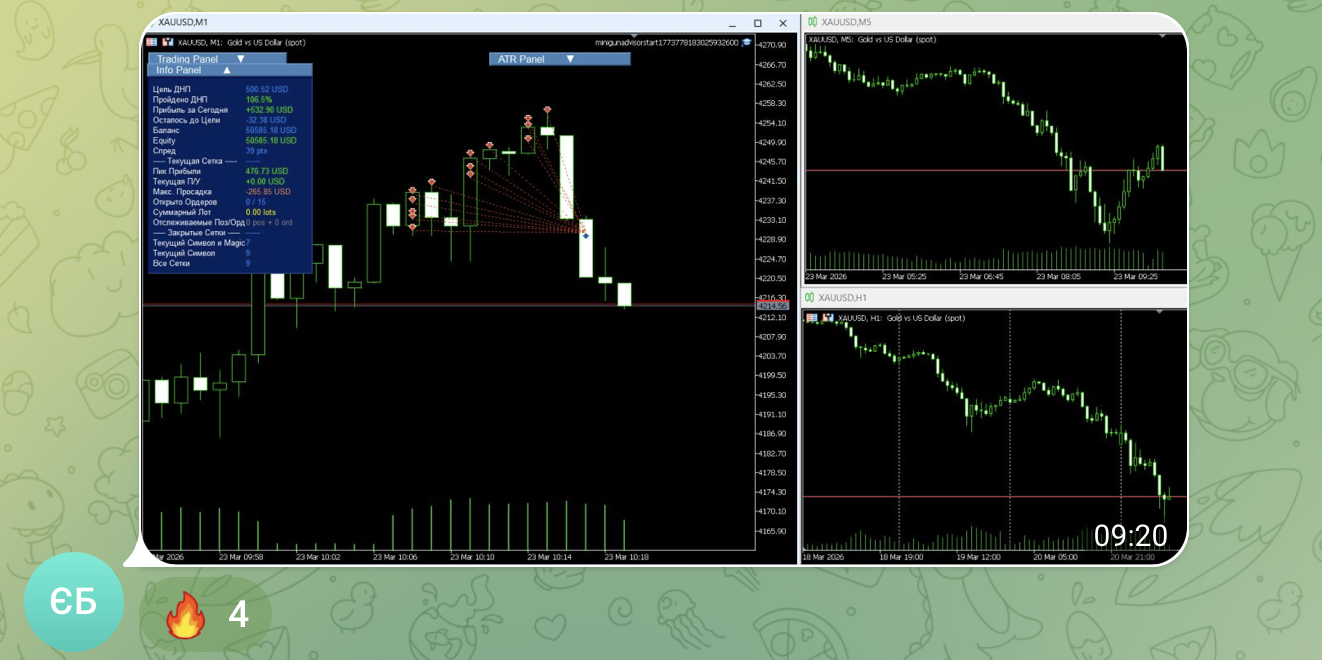Click the one-click trading icon in M1 chart
This screenshot has width=1322, height=660.
point(152,42)
